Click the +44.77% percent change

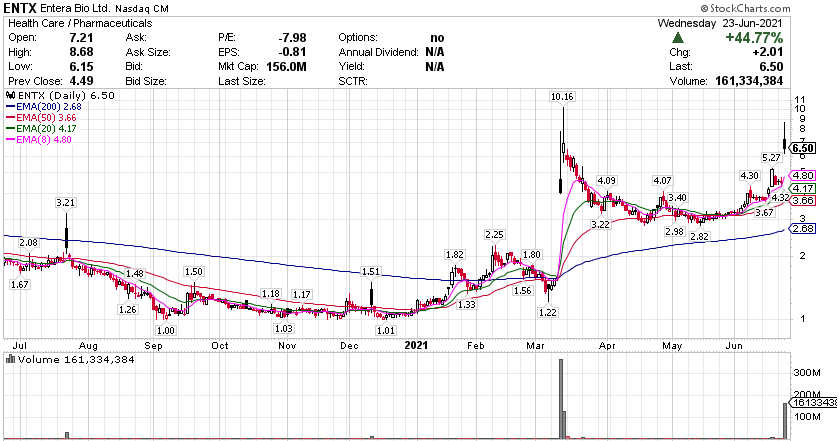pos(754,38)
